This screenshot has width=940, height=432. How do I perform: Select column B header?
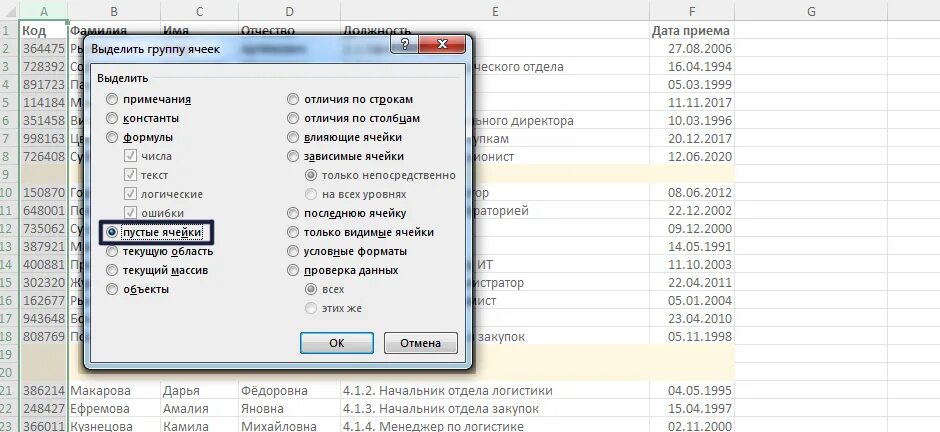click(x=114, y=11)
